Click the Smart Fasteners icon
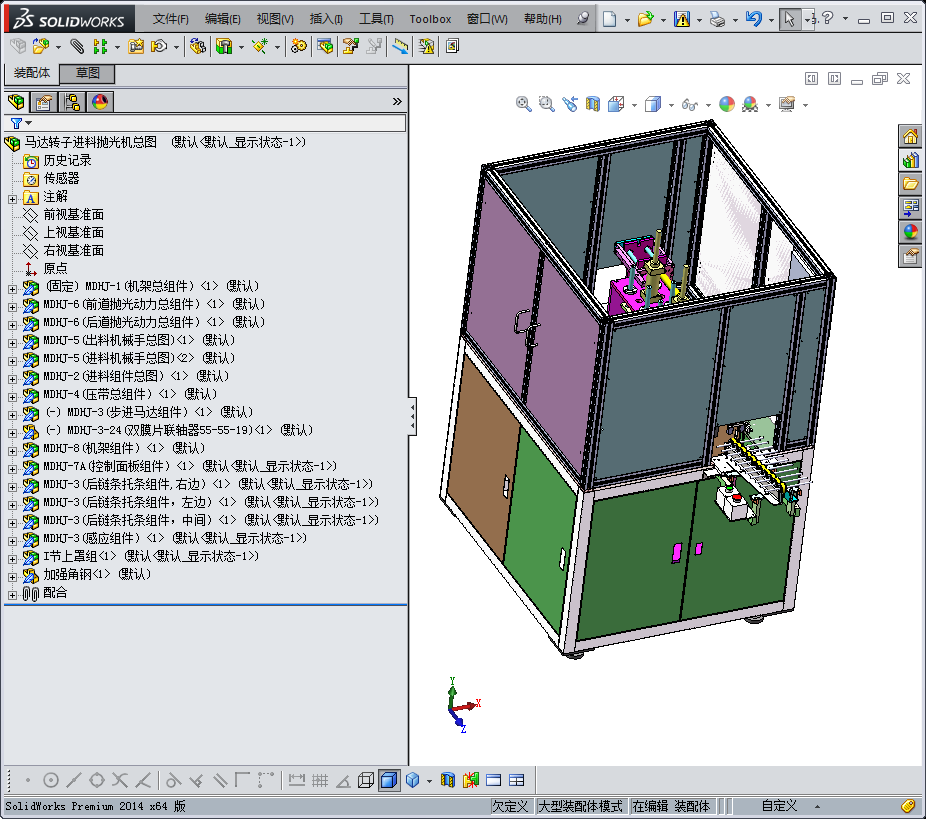Image resolution: width=926 pixels, height=819 pixels. 136,46
